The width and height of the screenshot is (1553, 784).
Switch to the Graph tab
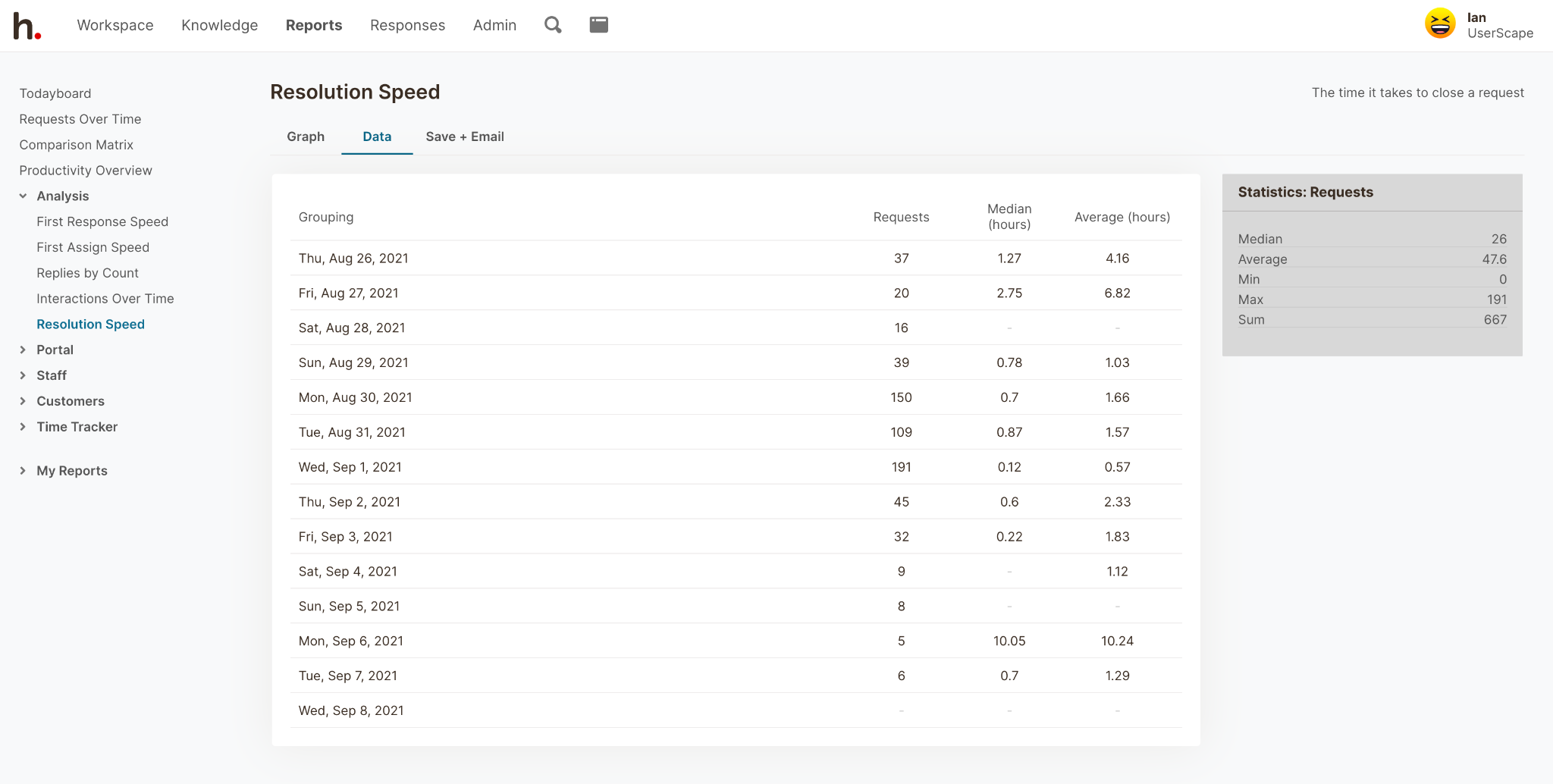tap(306, 136)
